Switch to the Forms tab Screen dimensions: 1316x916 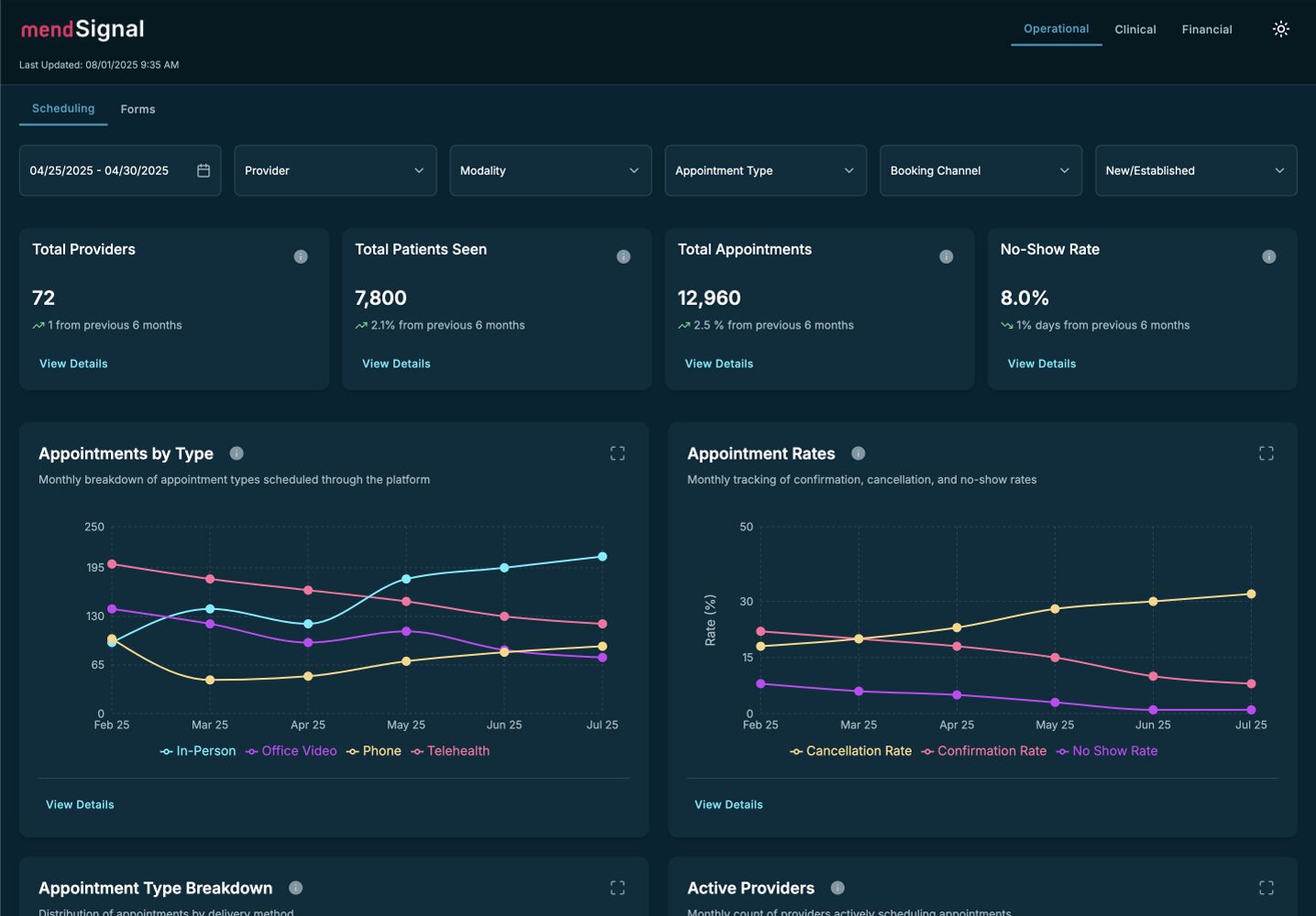click(137, 109)
